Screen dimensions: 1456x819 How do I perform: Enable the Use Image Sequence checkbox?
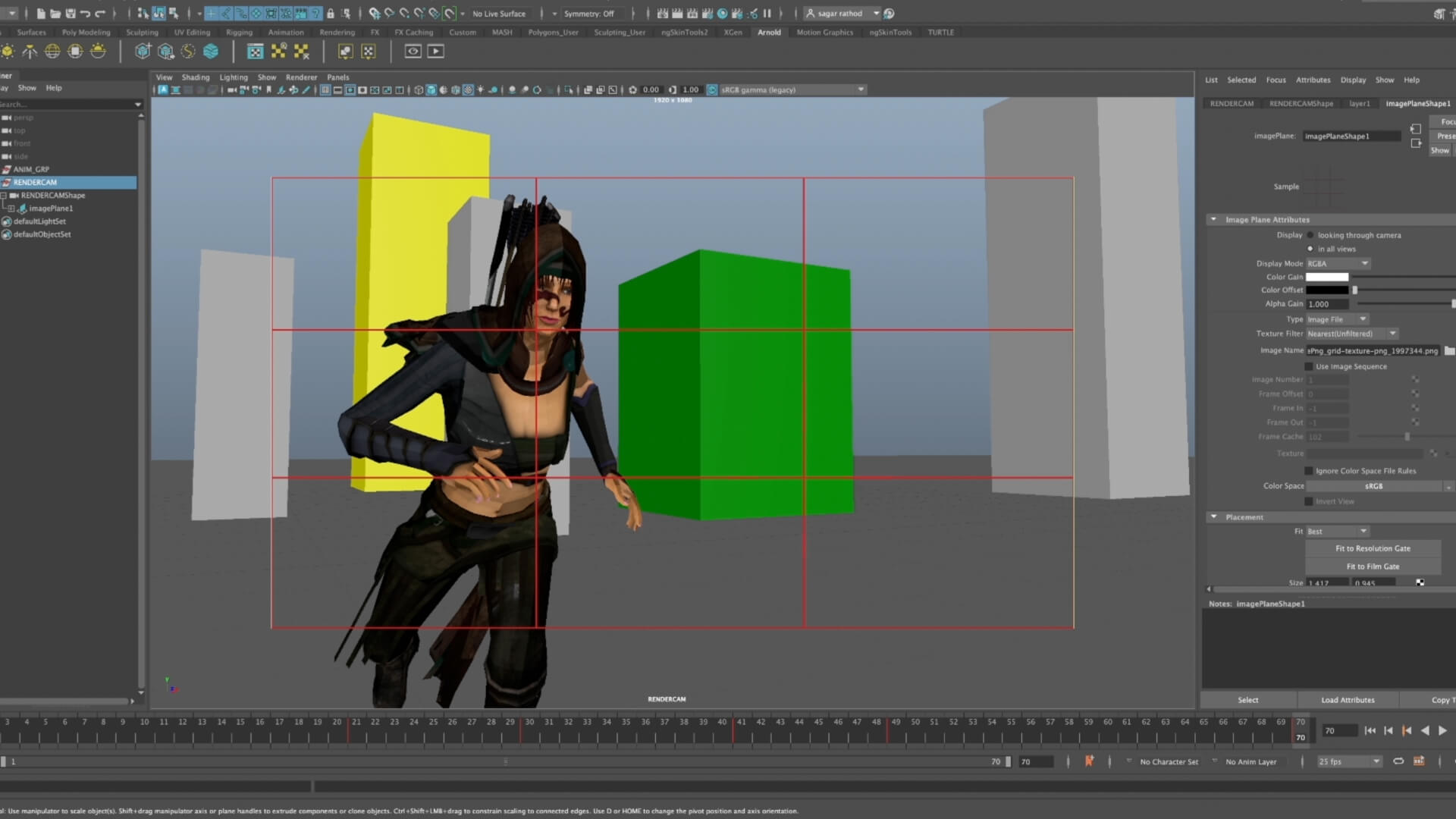point(1308,366)
